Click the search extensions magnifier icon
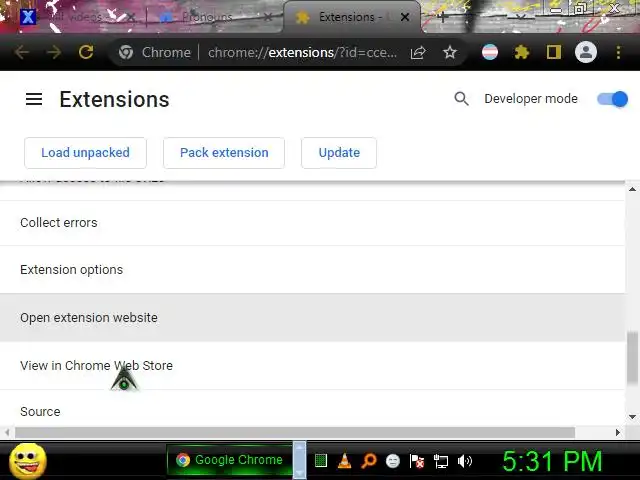 tap(461, 99)
